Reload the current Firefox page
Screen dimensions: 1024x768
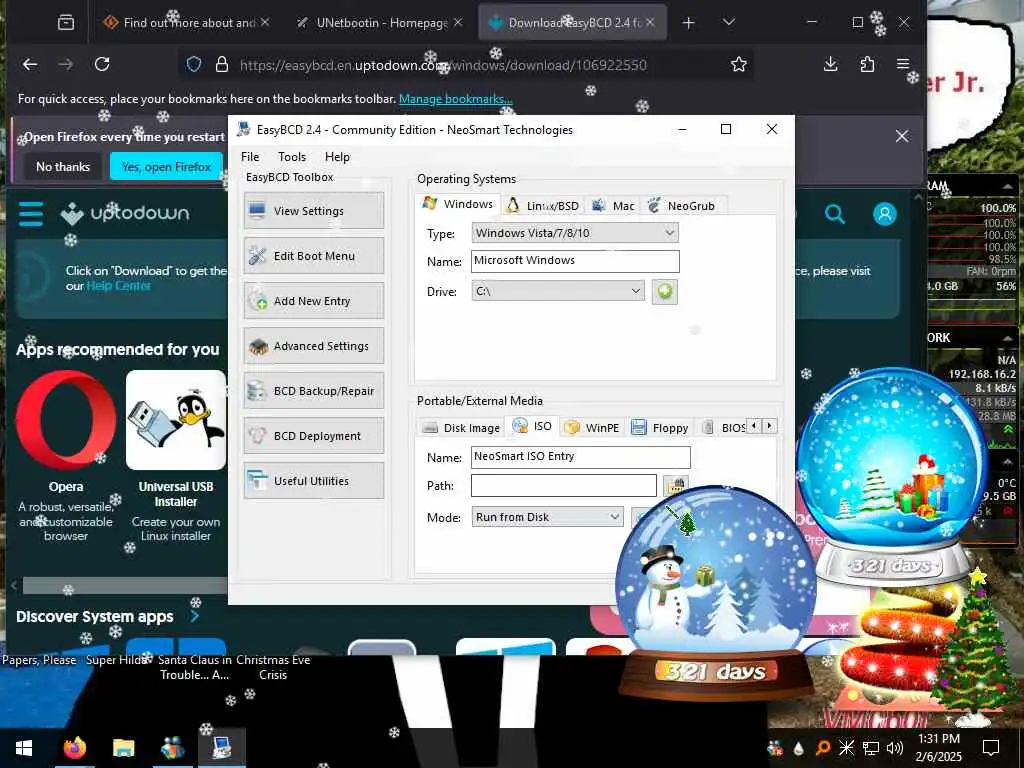pos(102,64)
